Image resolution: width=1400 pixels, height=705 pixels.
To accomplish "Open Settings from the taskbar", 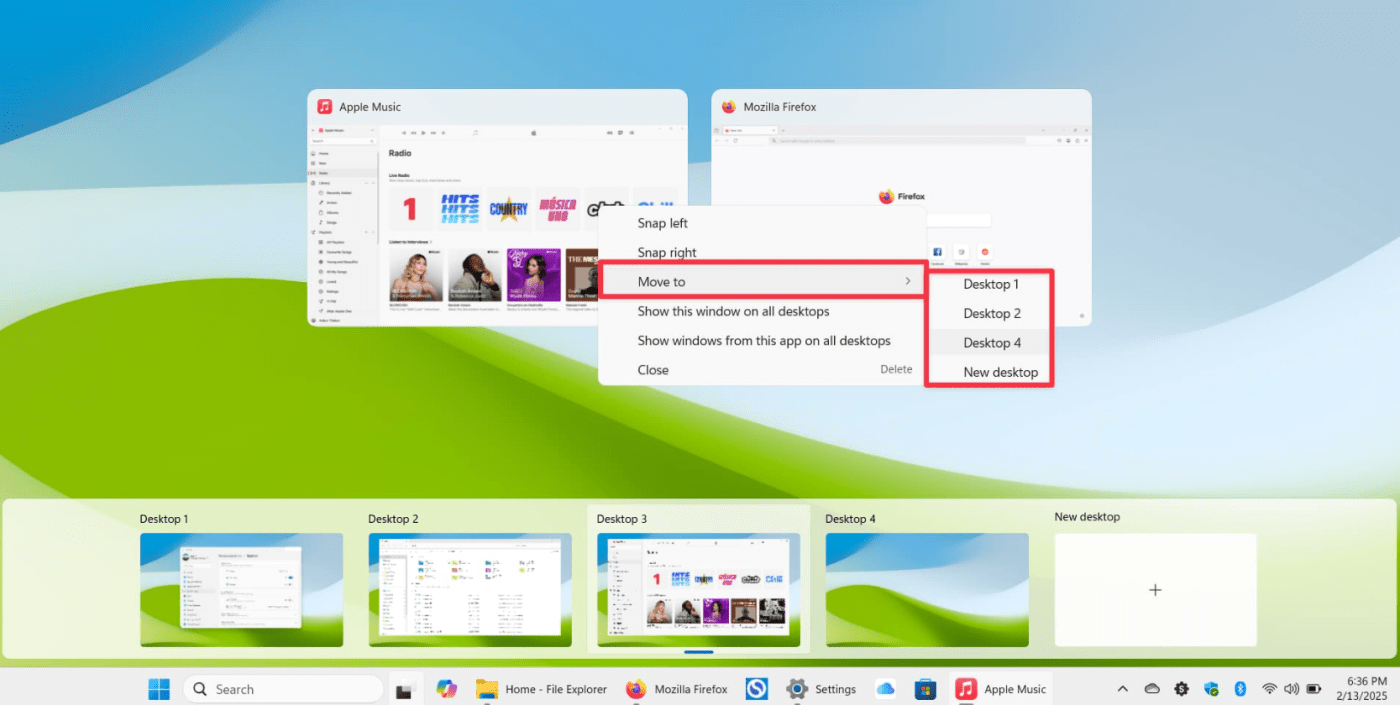I will coord(821,689).
